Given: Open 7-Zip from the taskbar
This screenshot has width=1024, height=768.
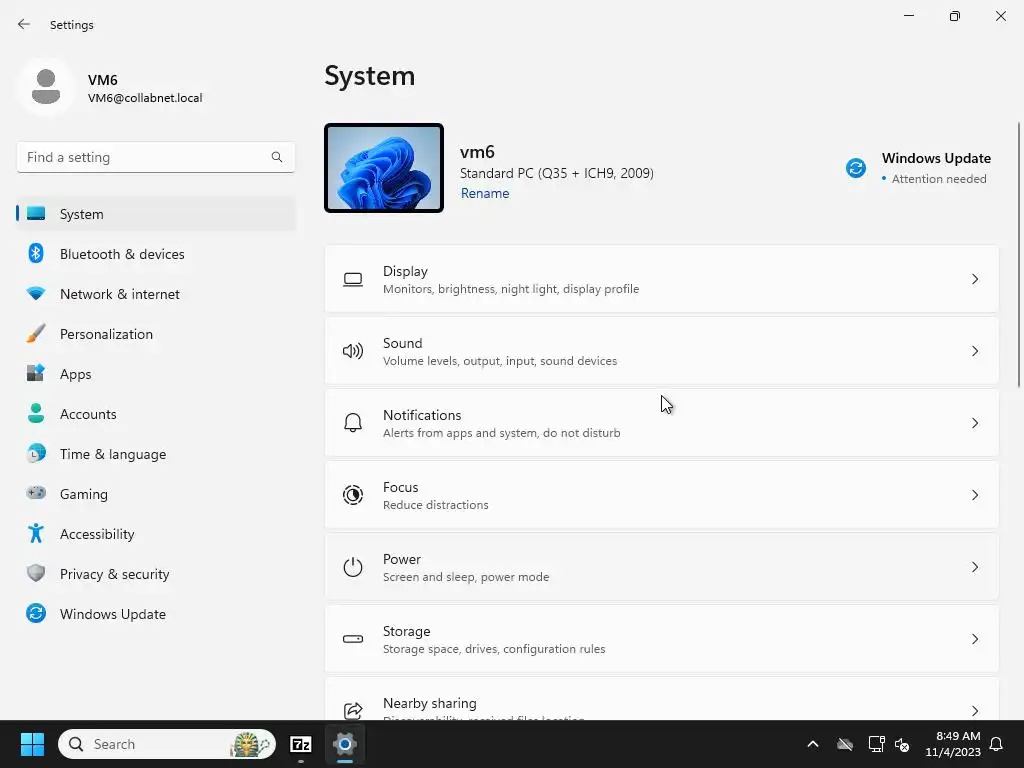Looking at the screenshot, I should point(300,744).
